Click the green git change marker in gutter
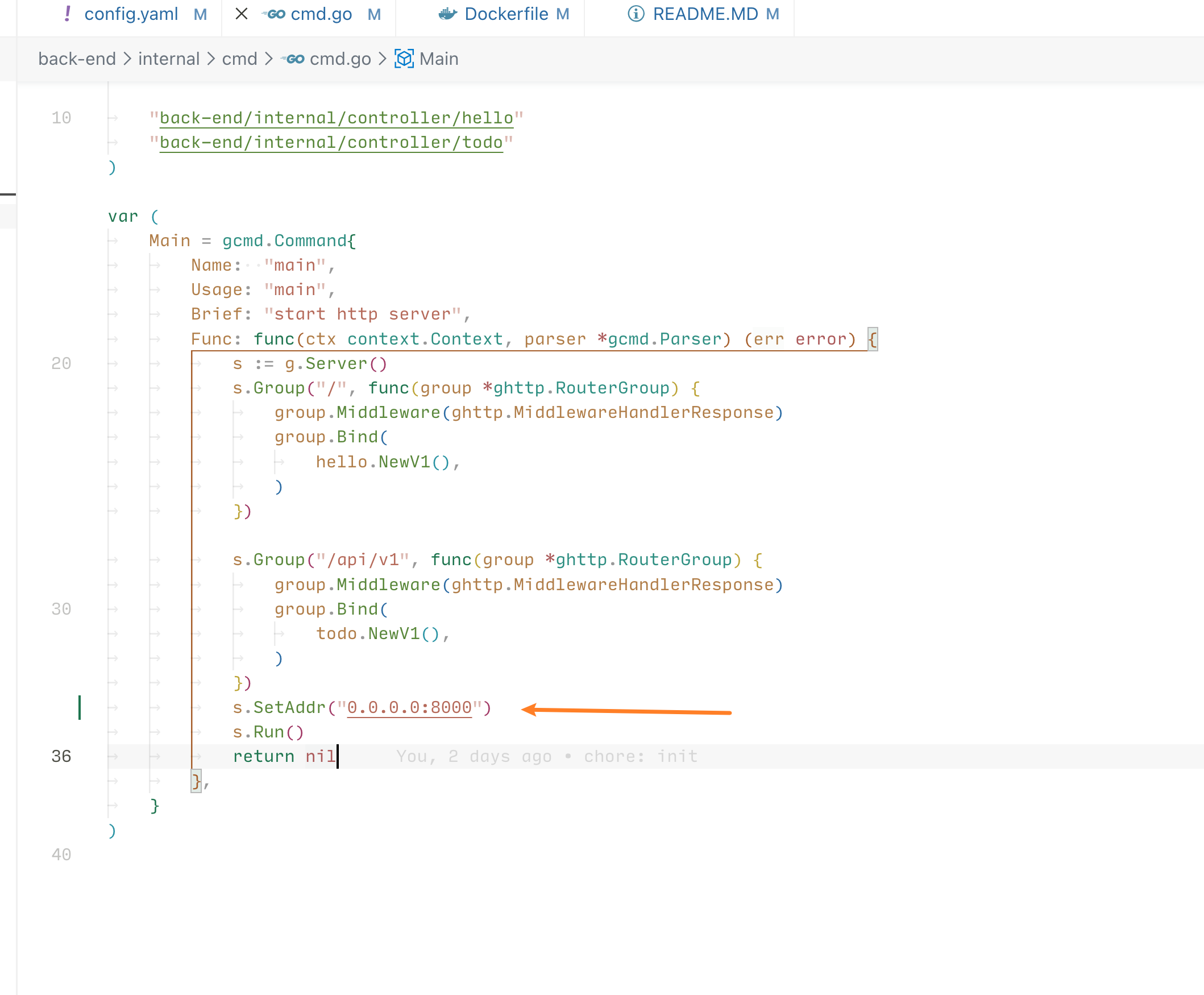The image size is (1204, 995). 80,707
